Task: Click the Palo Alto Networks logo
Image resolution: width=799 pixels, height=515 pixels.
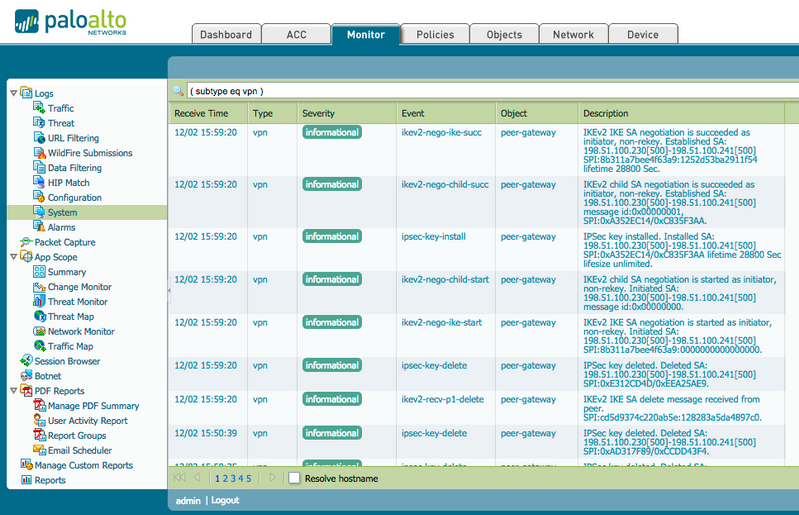Action: (x=70, y=22)
